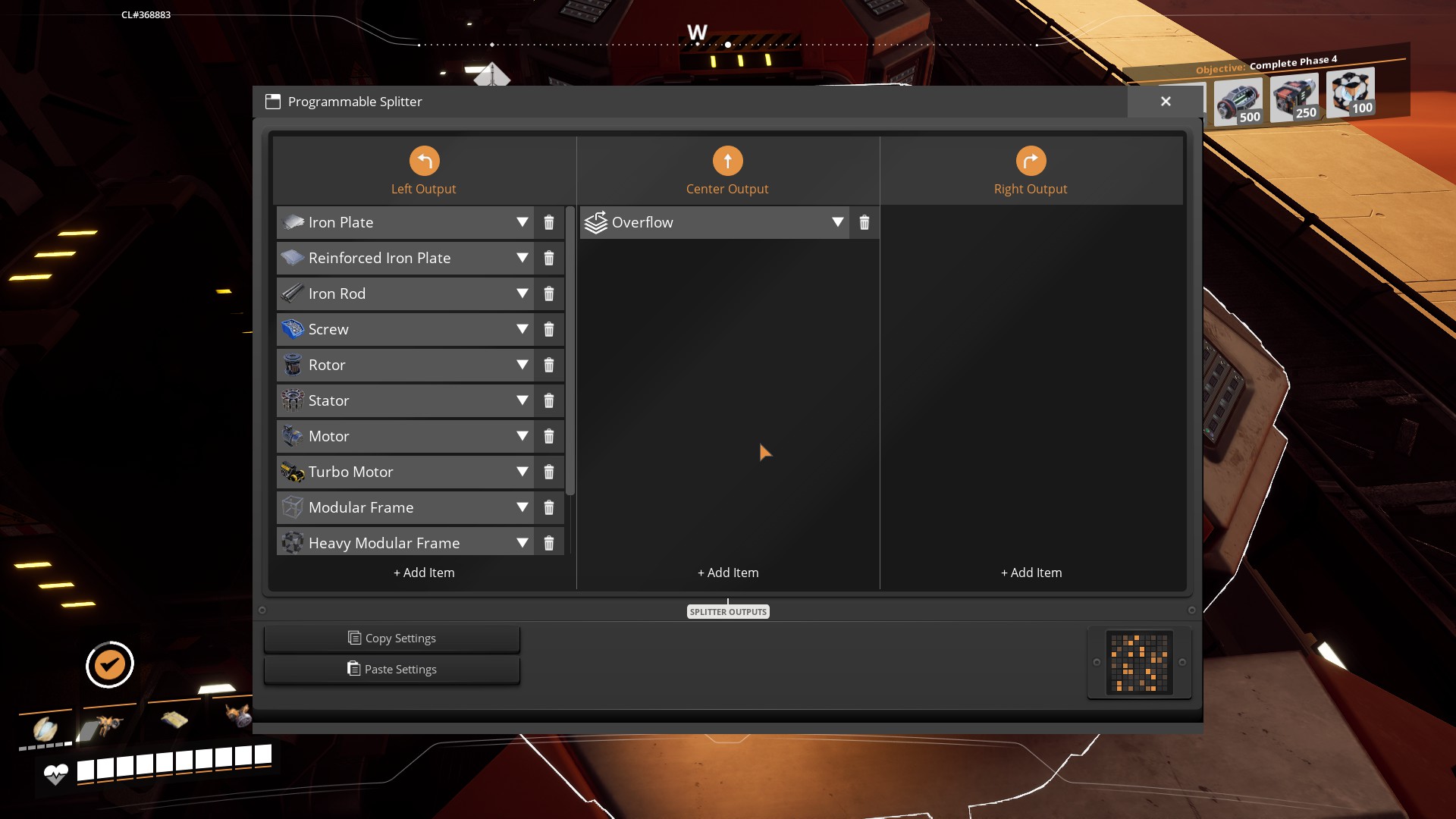Expand the Modular Frame dropdown

[522, 508]
